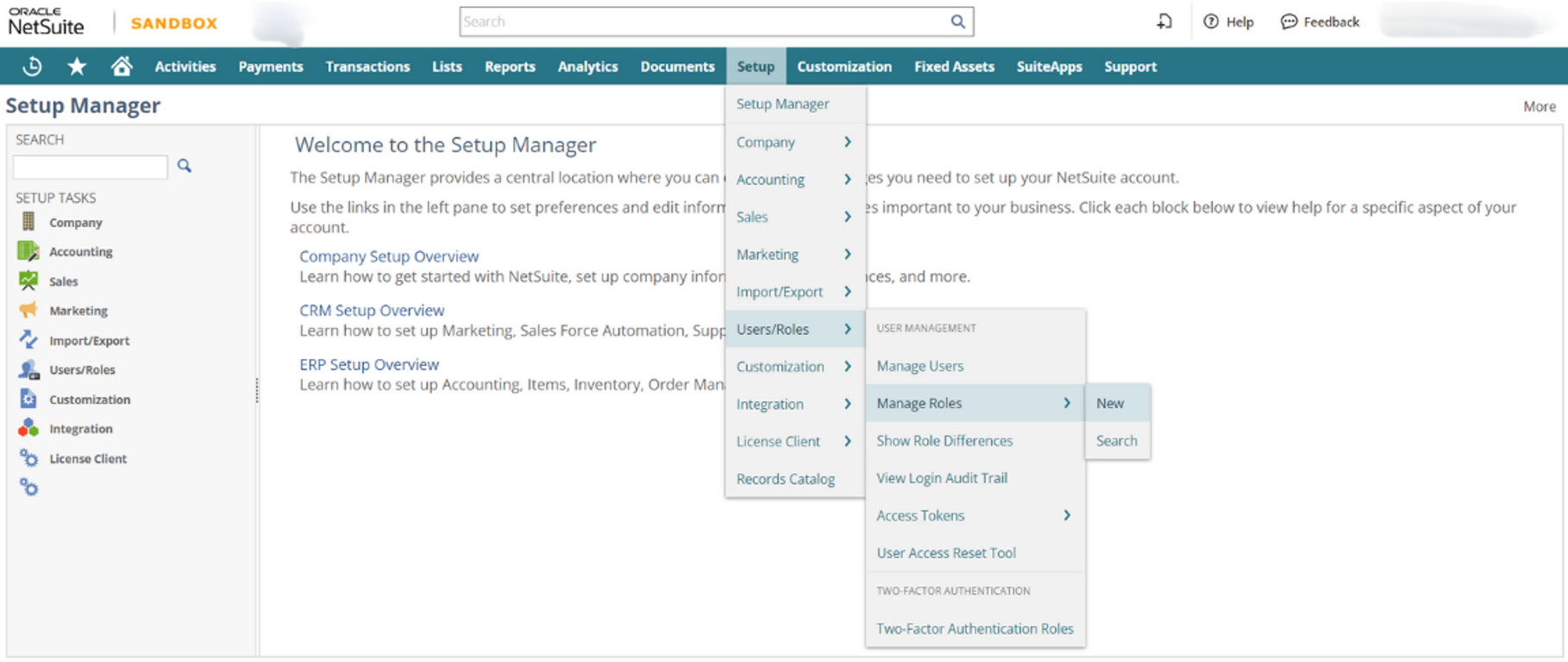Image resolution: width=1568 pixels, height=662 pixels.
Task: Click the global search magnifier icon
Action: 957,22
